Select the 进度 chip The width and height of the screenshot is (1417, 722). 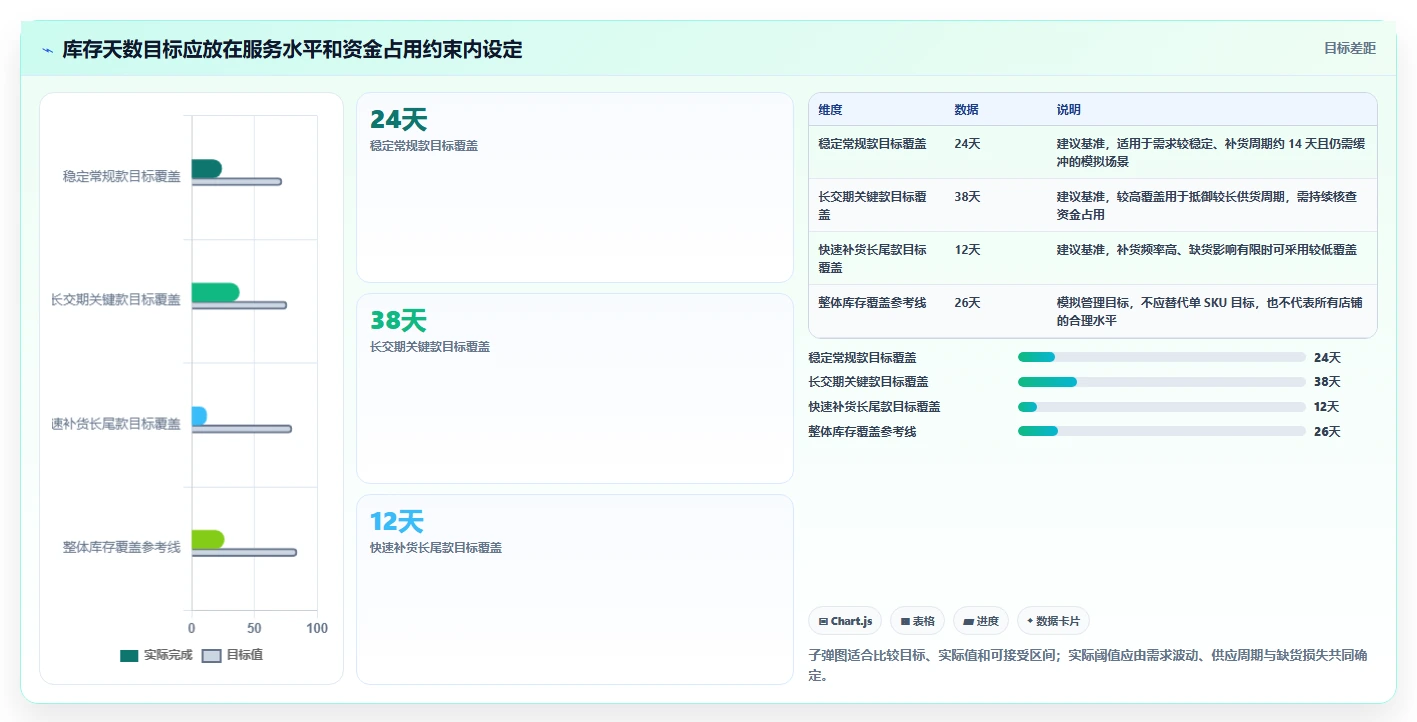980,621
